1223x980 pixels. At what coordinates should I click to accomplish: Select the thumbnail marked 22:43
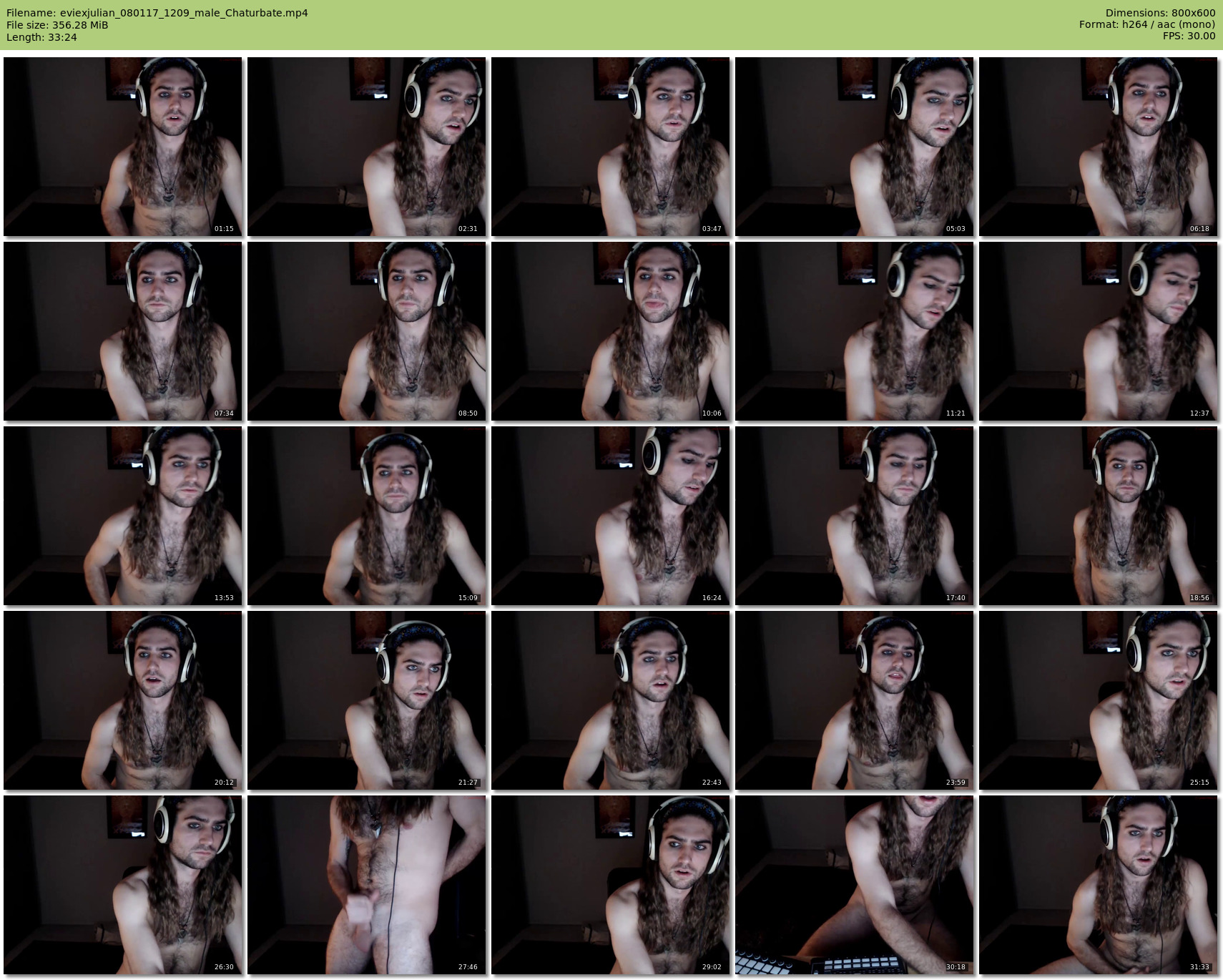coord(610,700)
